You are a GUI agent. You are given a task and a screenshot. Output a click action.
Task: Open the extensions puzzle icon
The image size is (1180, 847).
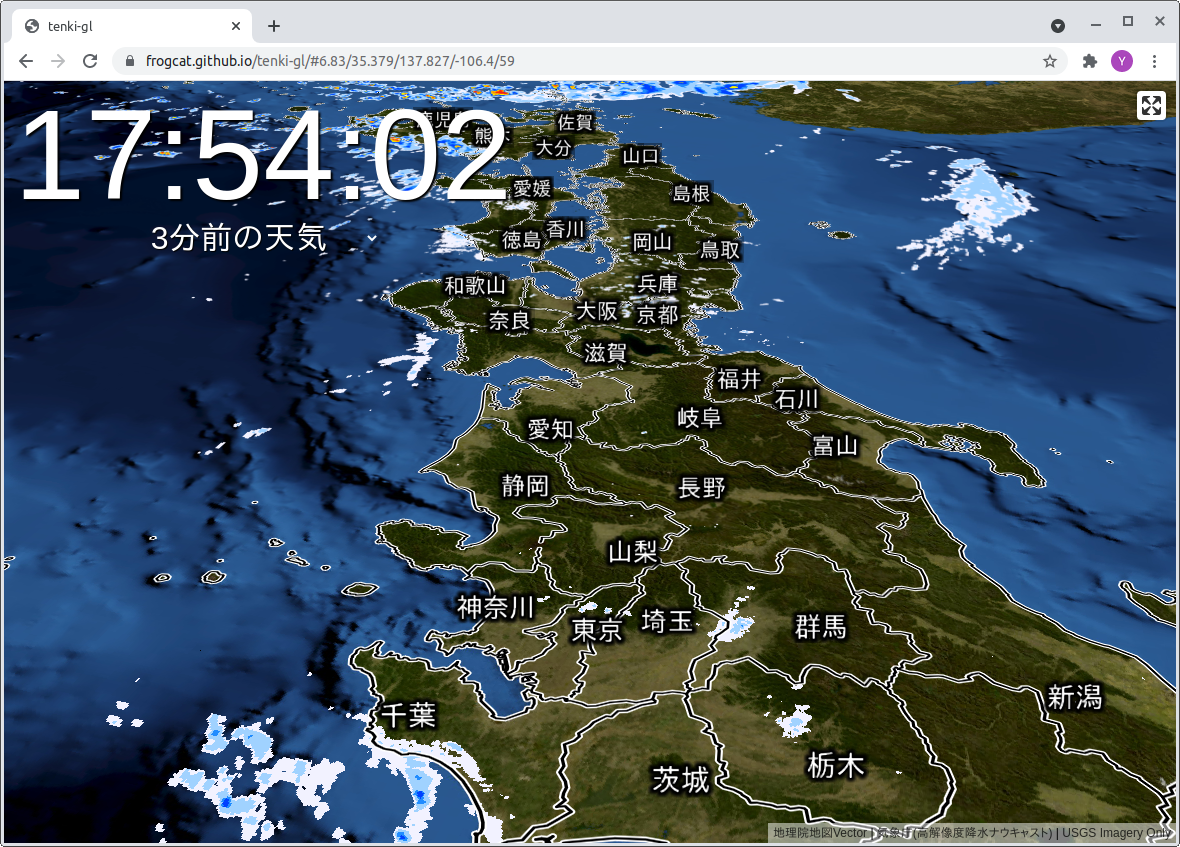coord(1090,61)
